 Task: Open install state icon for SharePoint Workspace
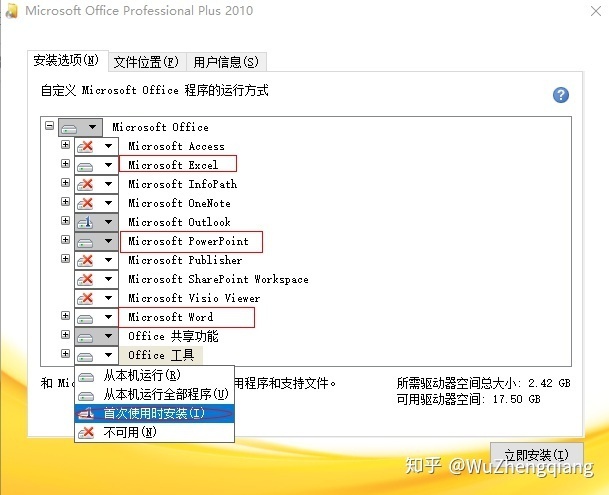(x=85, y=279)
